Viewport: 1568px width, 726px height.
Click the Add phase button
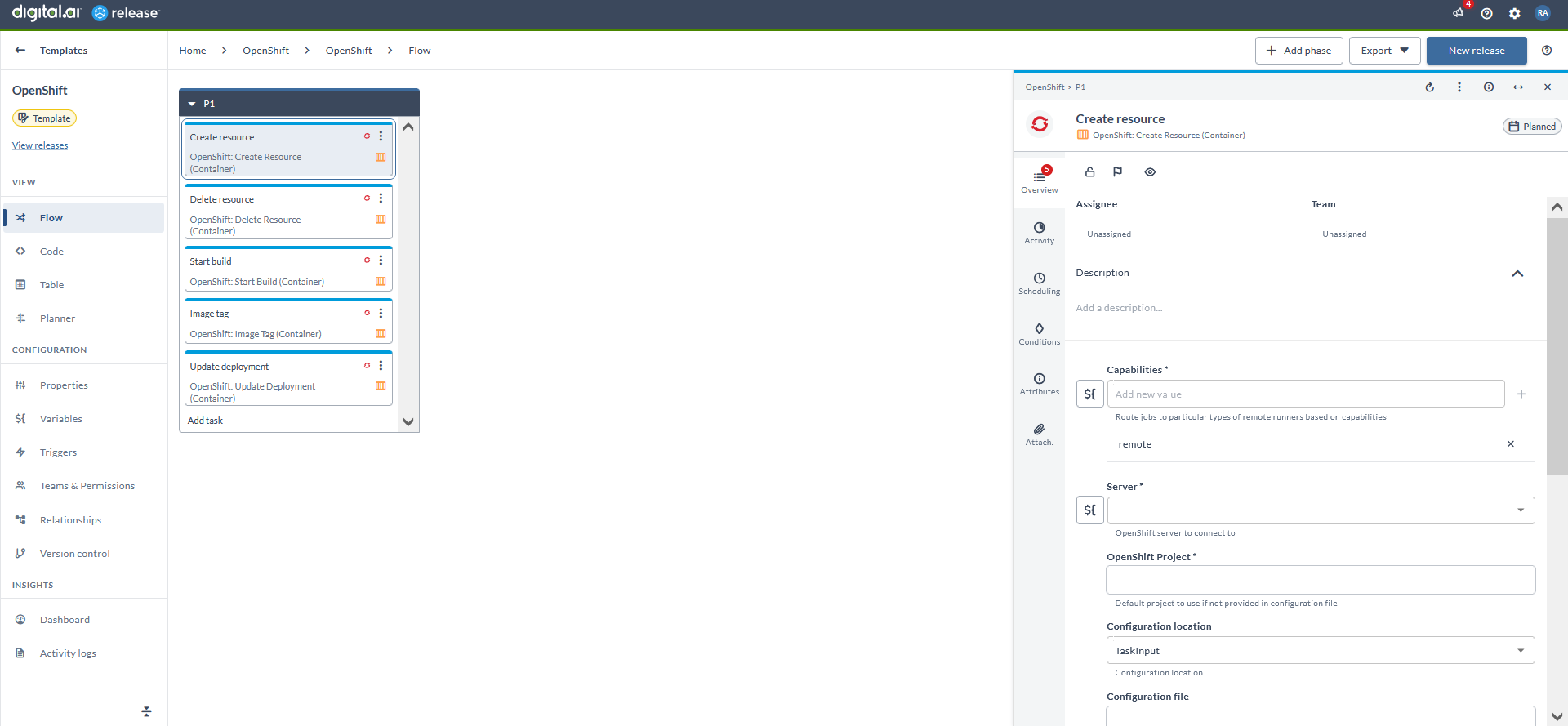click(1298, 51)
